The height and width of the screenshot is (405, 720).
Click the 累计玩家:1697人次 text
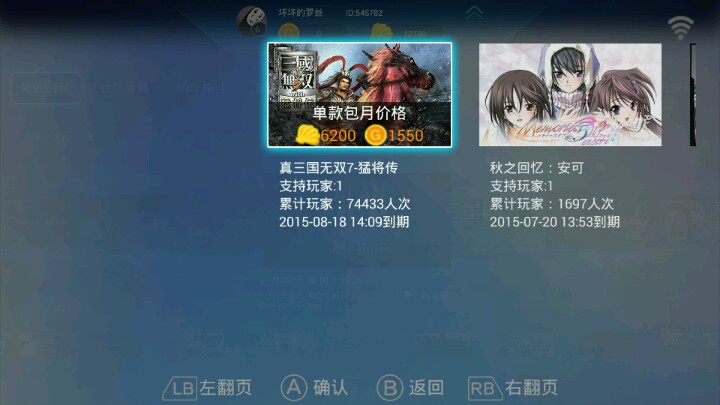pos(551,204)
